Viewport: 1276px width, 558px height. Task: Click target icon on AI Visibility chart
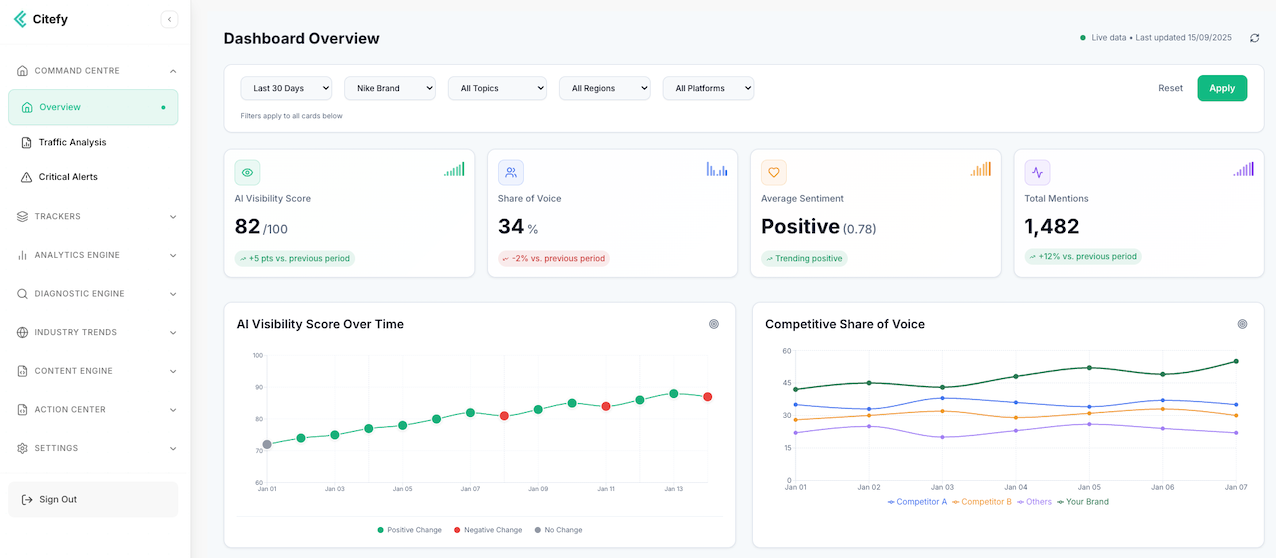(713, 324)
